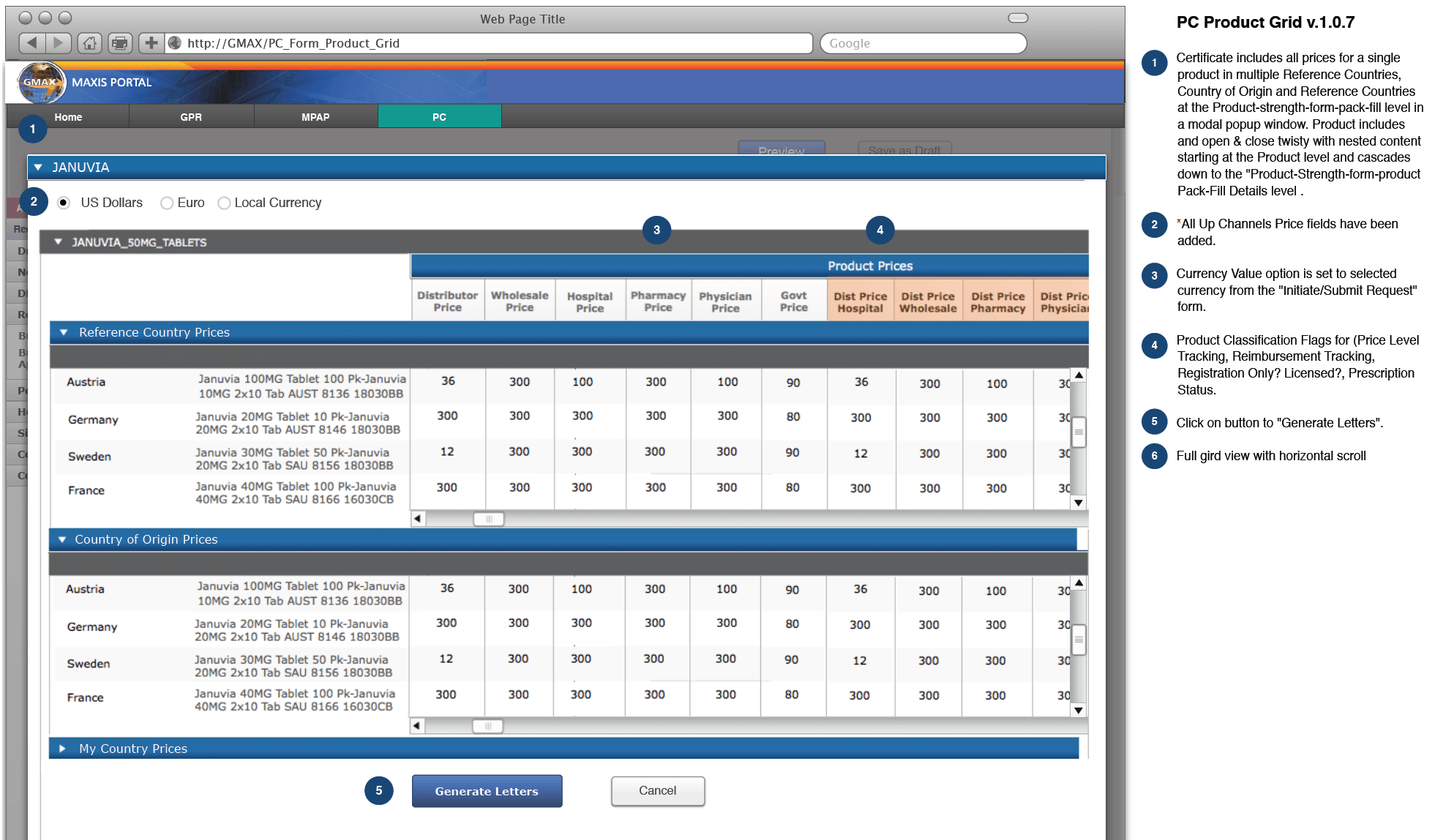
Task: Click the Cancel button
Action: pos(658,791)
